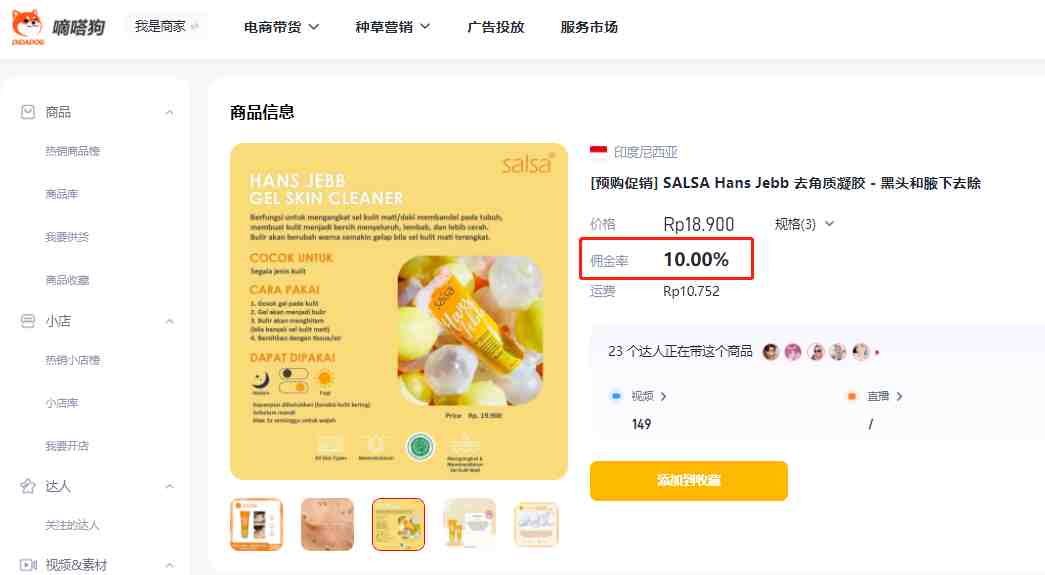Click the 商品 sidebar section icon
Image resolution: width=1045 pixels, height=575 pixels.
click(28, 112)
